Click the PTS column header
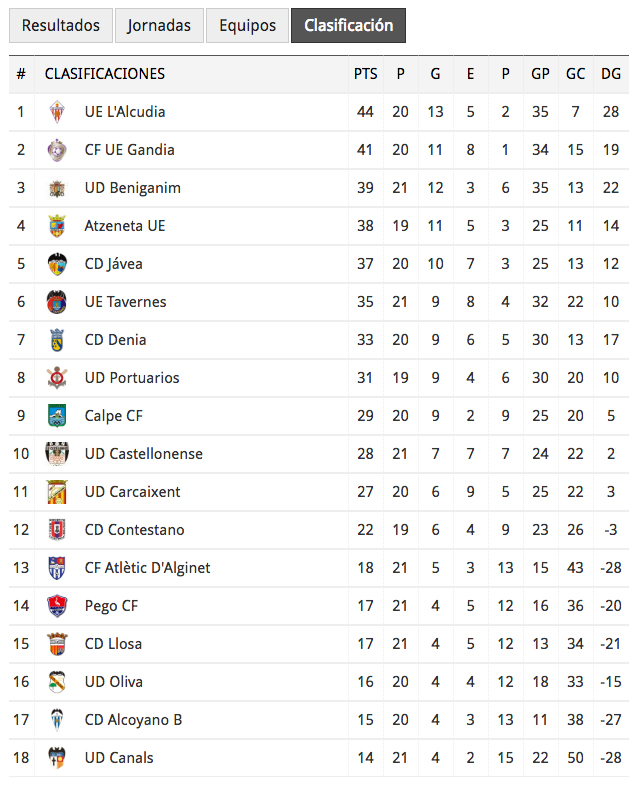Screen dimensions: 641x794 [x=366, y=74]
